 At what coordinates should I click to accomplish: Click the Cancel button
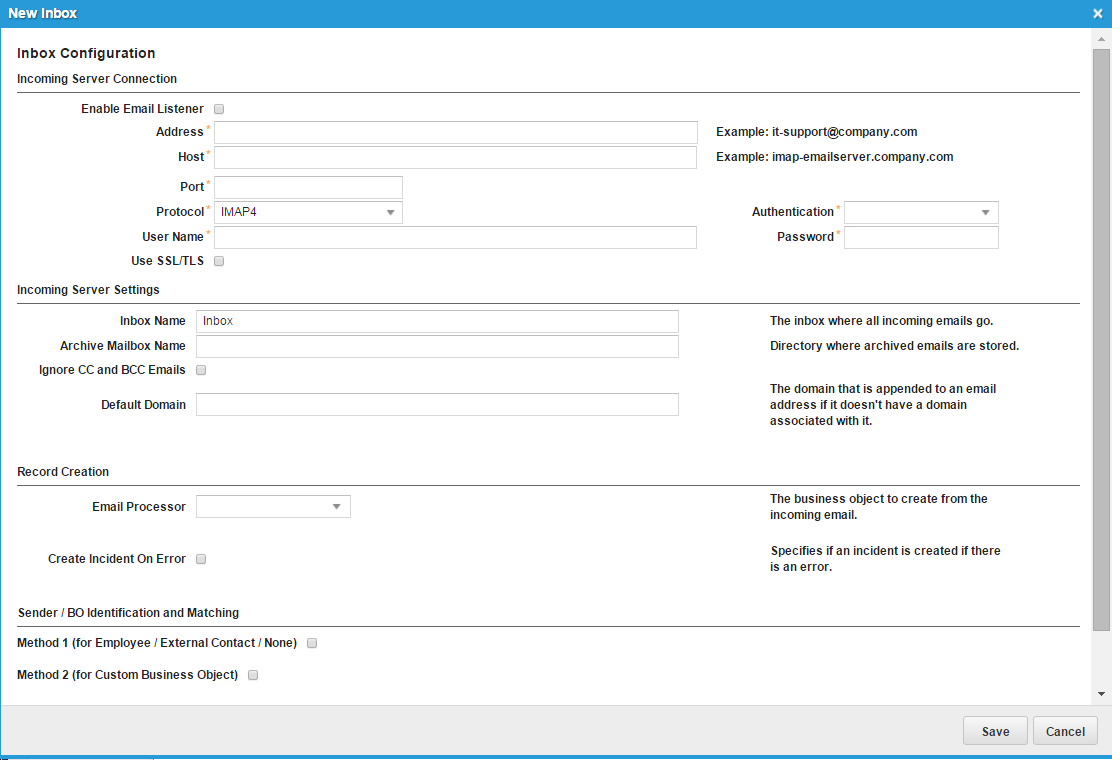tap(1065, 730)
